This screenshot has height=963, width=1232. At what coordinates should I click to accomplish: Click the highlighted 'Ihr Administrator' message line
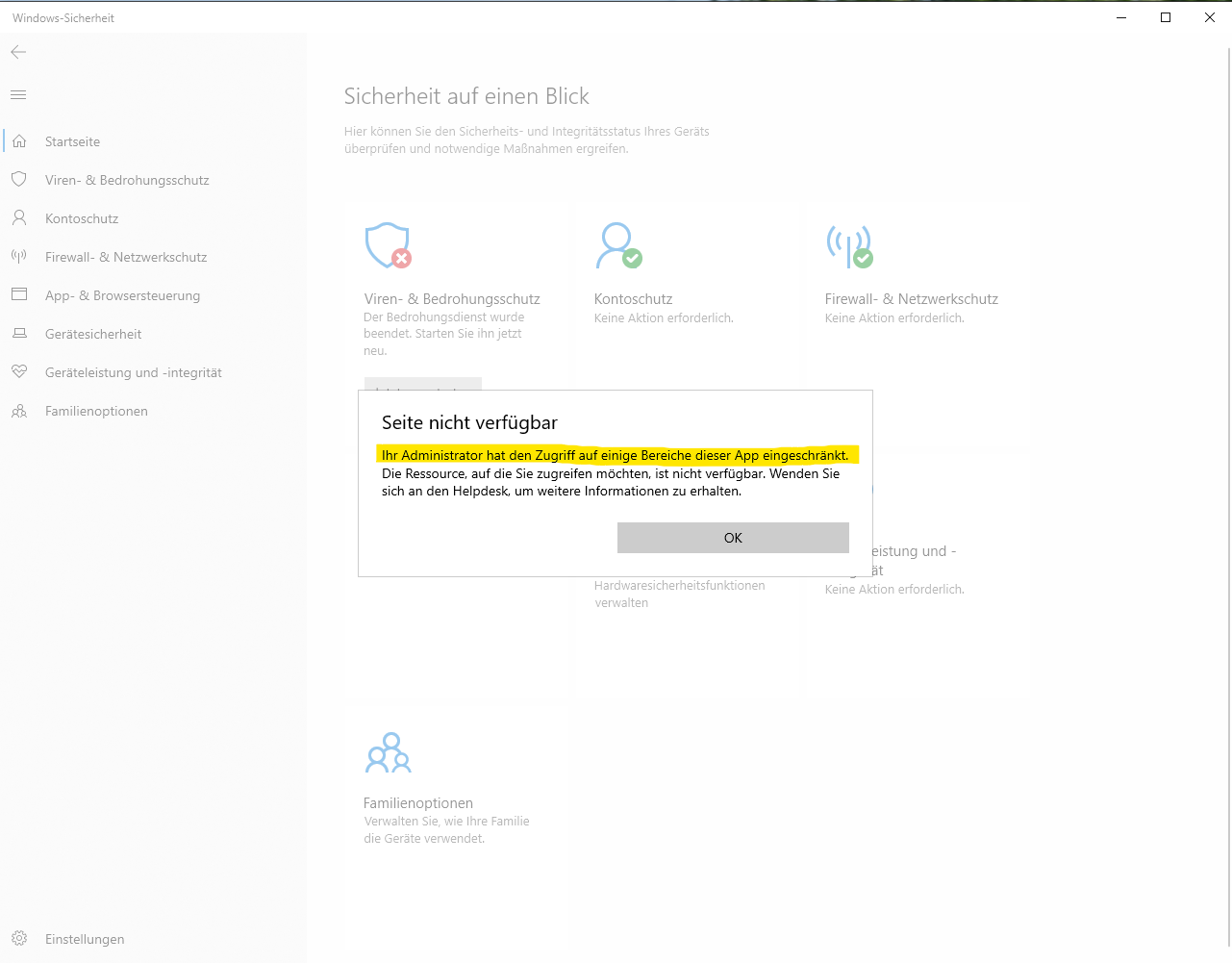pyautogui.click(x=616, y=455)
